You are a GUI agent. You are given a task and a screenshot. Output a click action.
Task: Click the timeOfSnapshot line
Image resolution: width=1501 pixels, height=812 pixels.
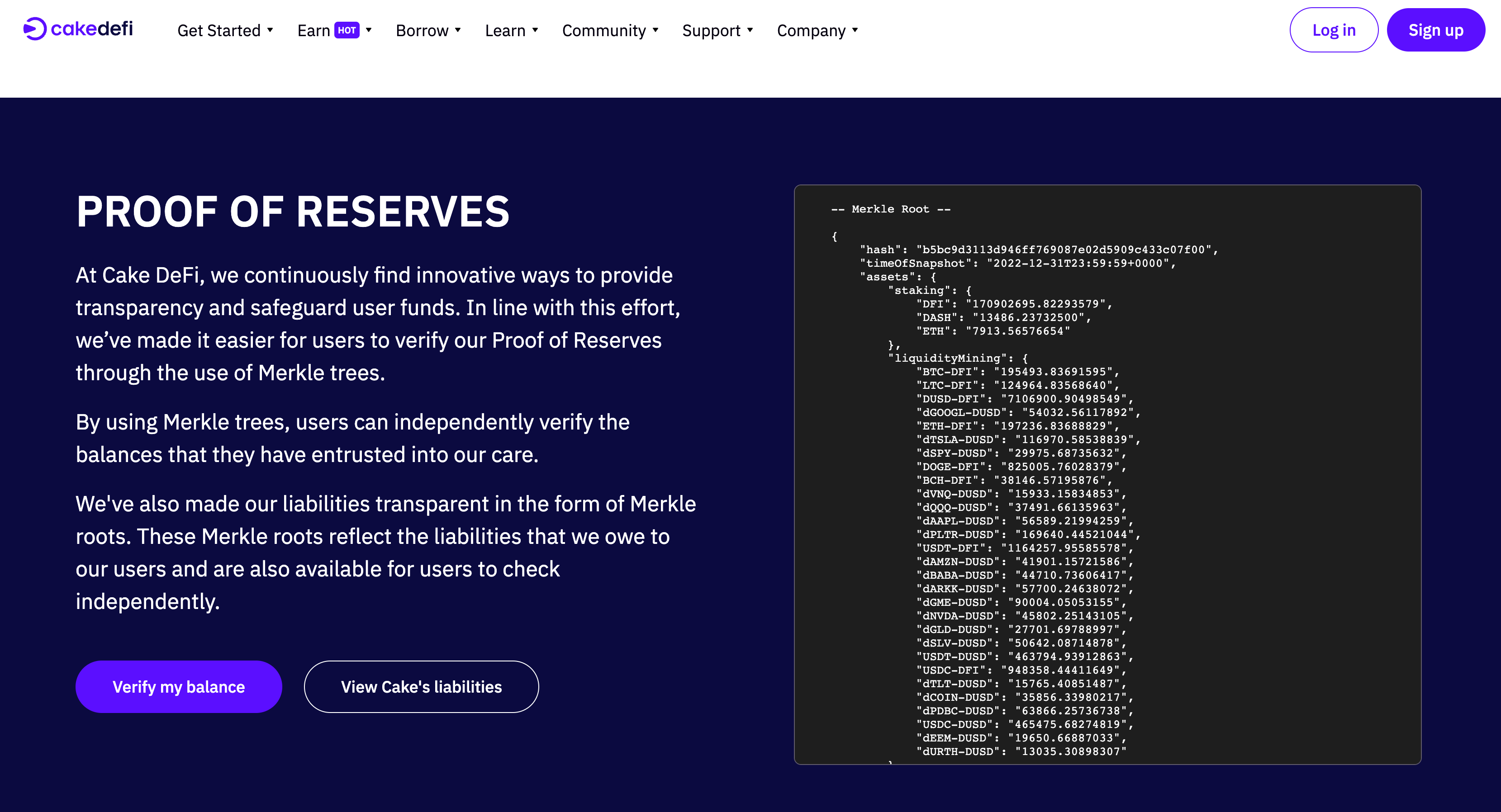(x=1018, y=263)
